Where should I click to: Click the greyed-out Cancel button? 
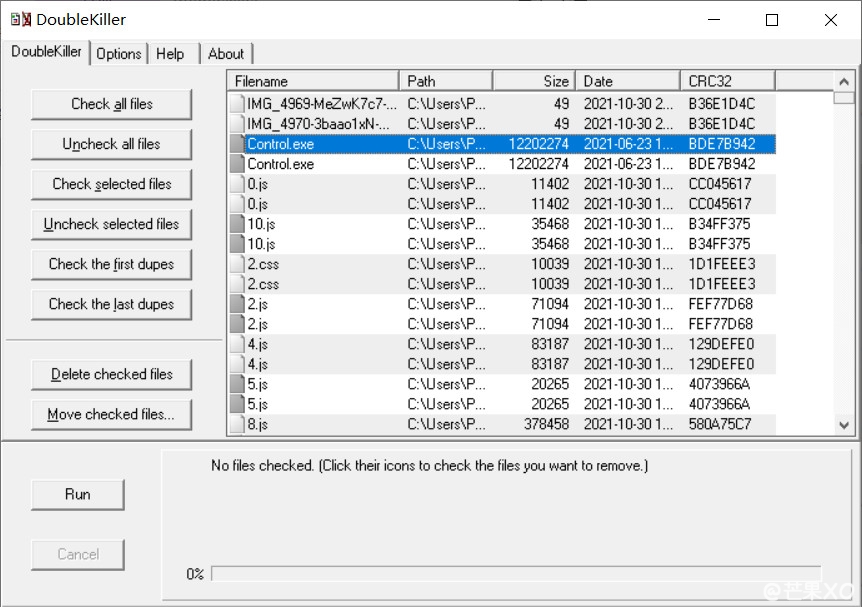click(x=78, y=554)
